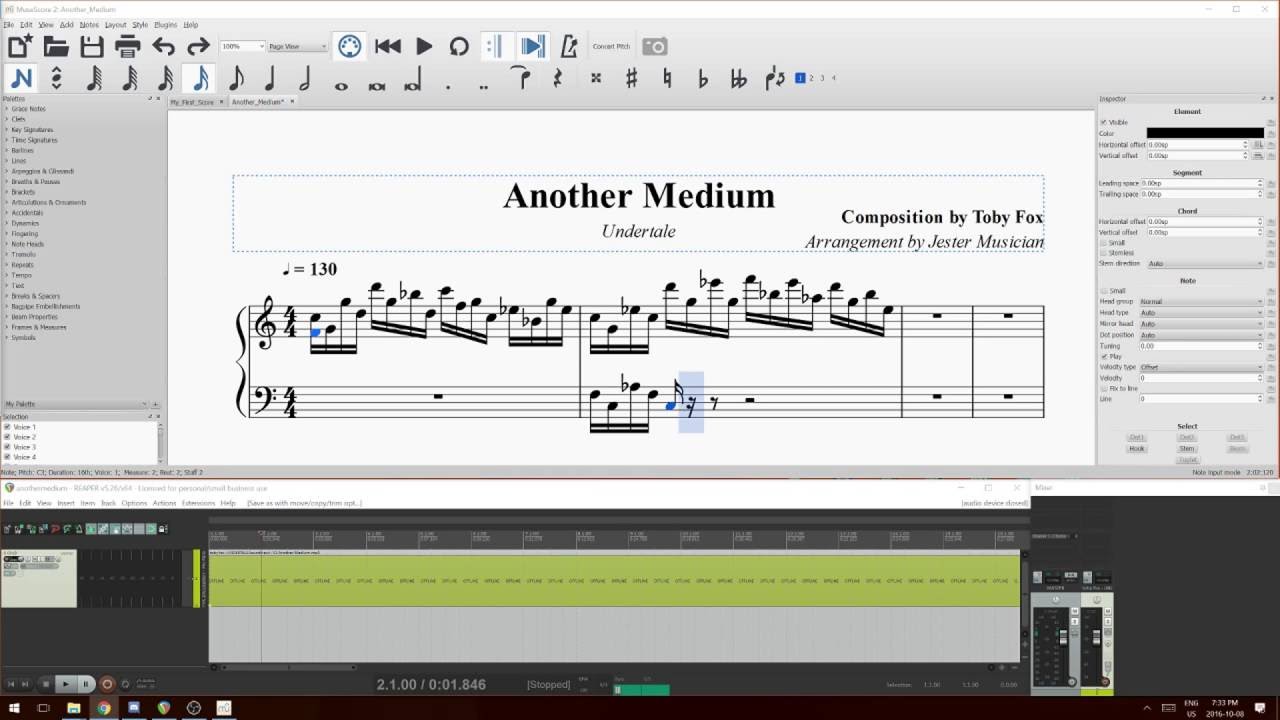The image size is (1280, 720).
Task: Toggle loop playback in MuseScore
Action: point(459,46)
